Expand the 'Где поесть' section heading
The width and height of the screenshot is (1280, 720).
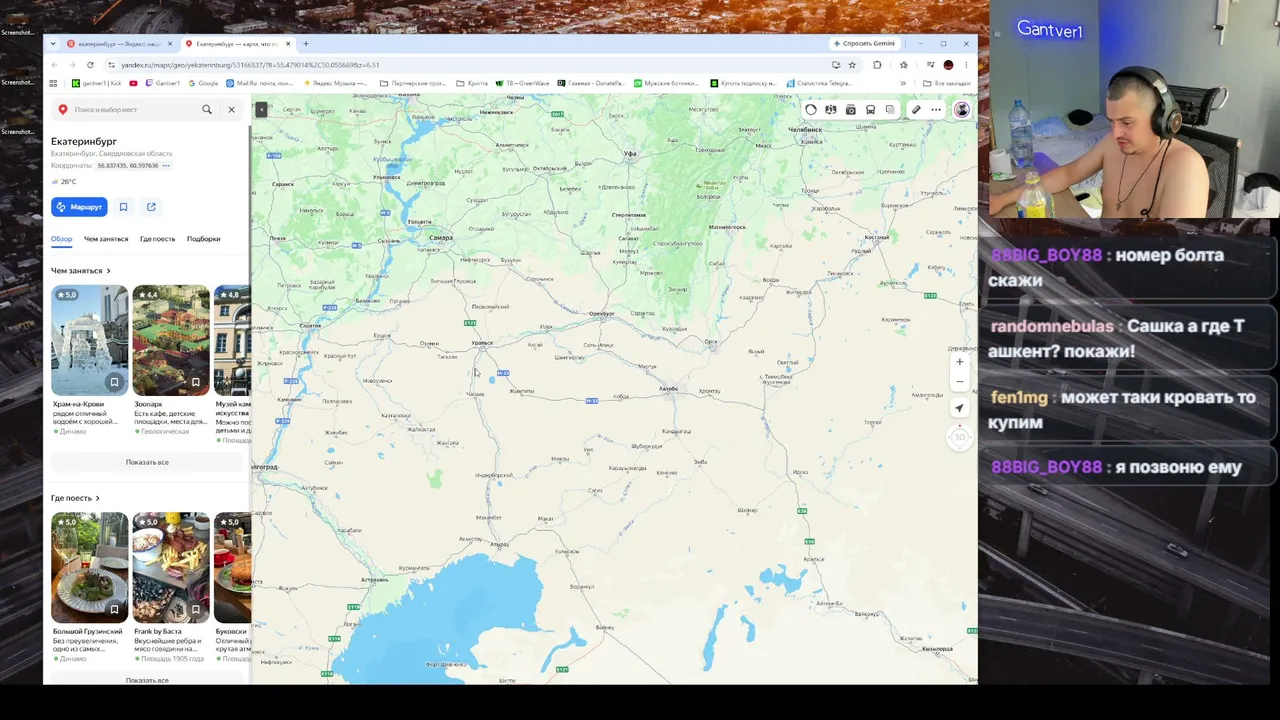pyautogui.click(x=75, y=498)
